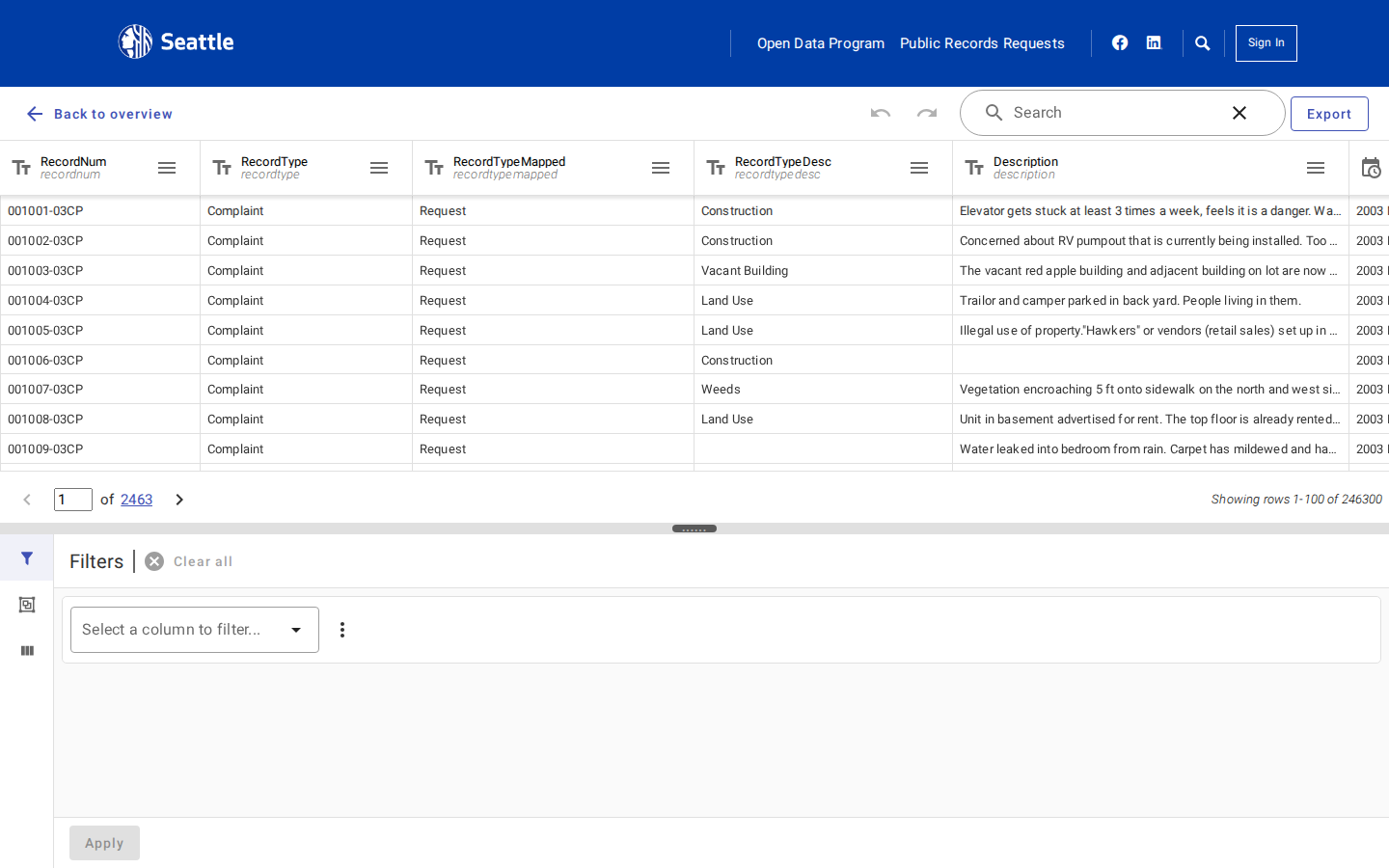Click the page number input box
Viewport: 1389px width, 868px height.
[x=73, y=500]
